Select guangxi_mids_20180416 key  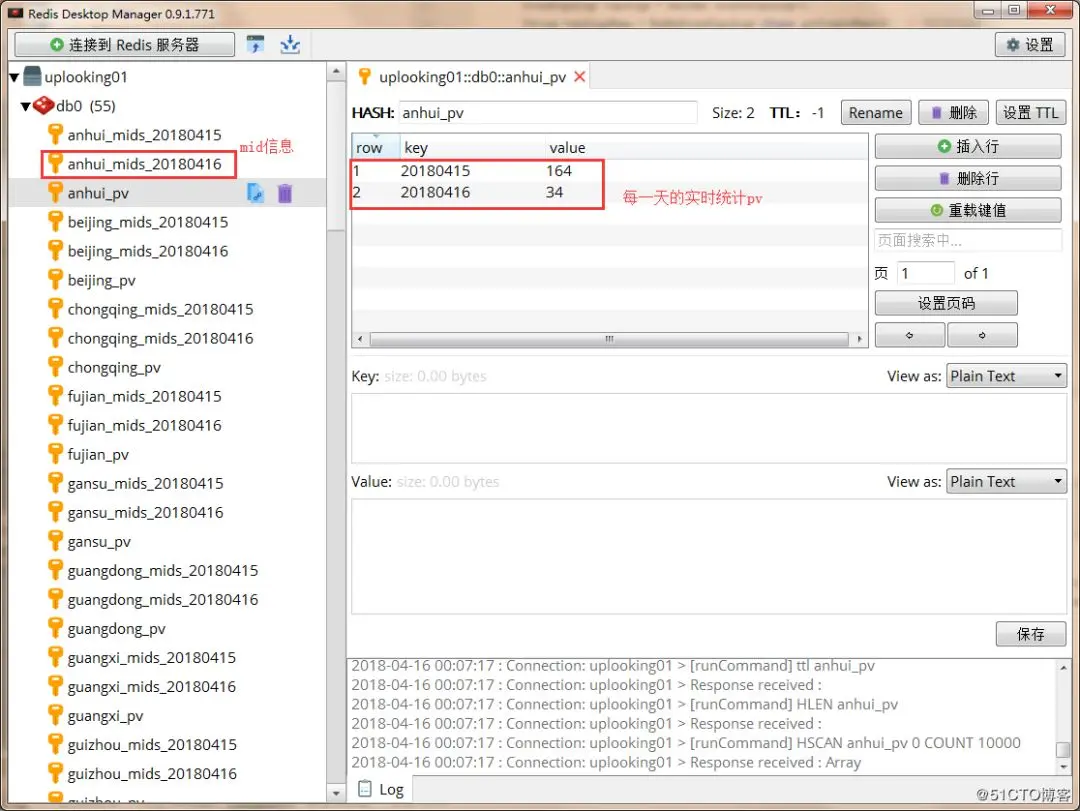click(152, 687)
